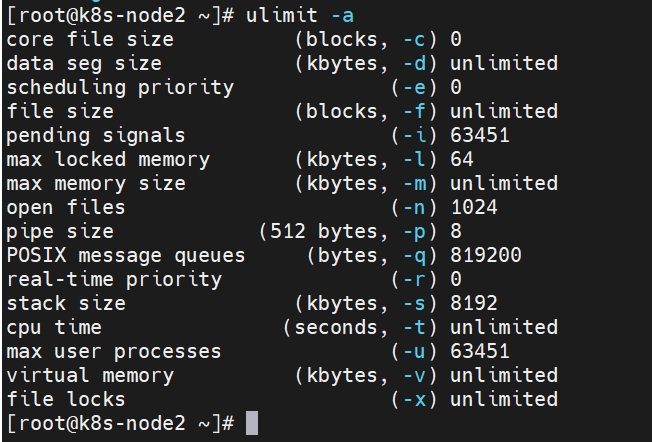The image size is (652, 442).
Task: Click the terminal cursor block at the prompt
Action: [252, 423]
